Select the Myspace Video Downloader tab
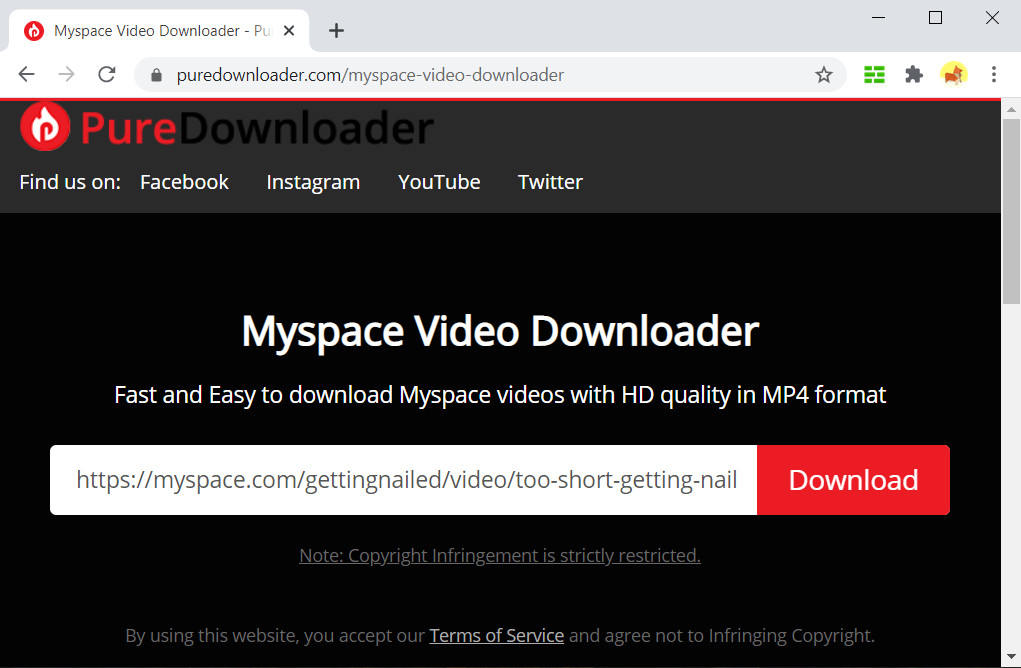 (159, 31)
